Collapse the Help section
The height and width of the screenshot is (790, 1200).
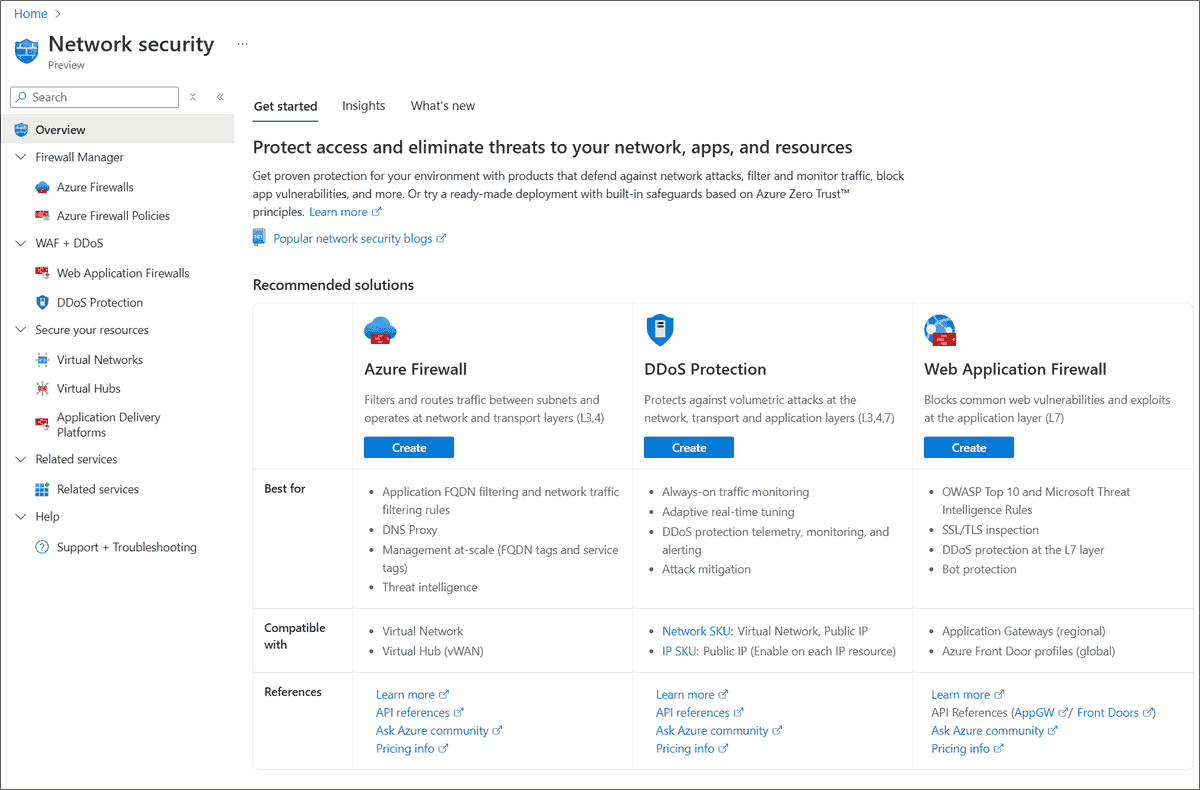21,517
